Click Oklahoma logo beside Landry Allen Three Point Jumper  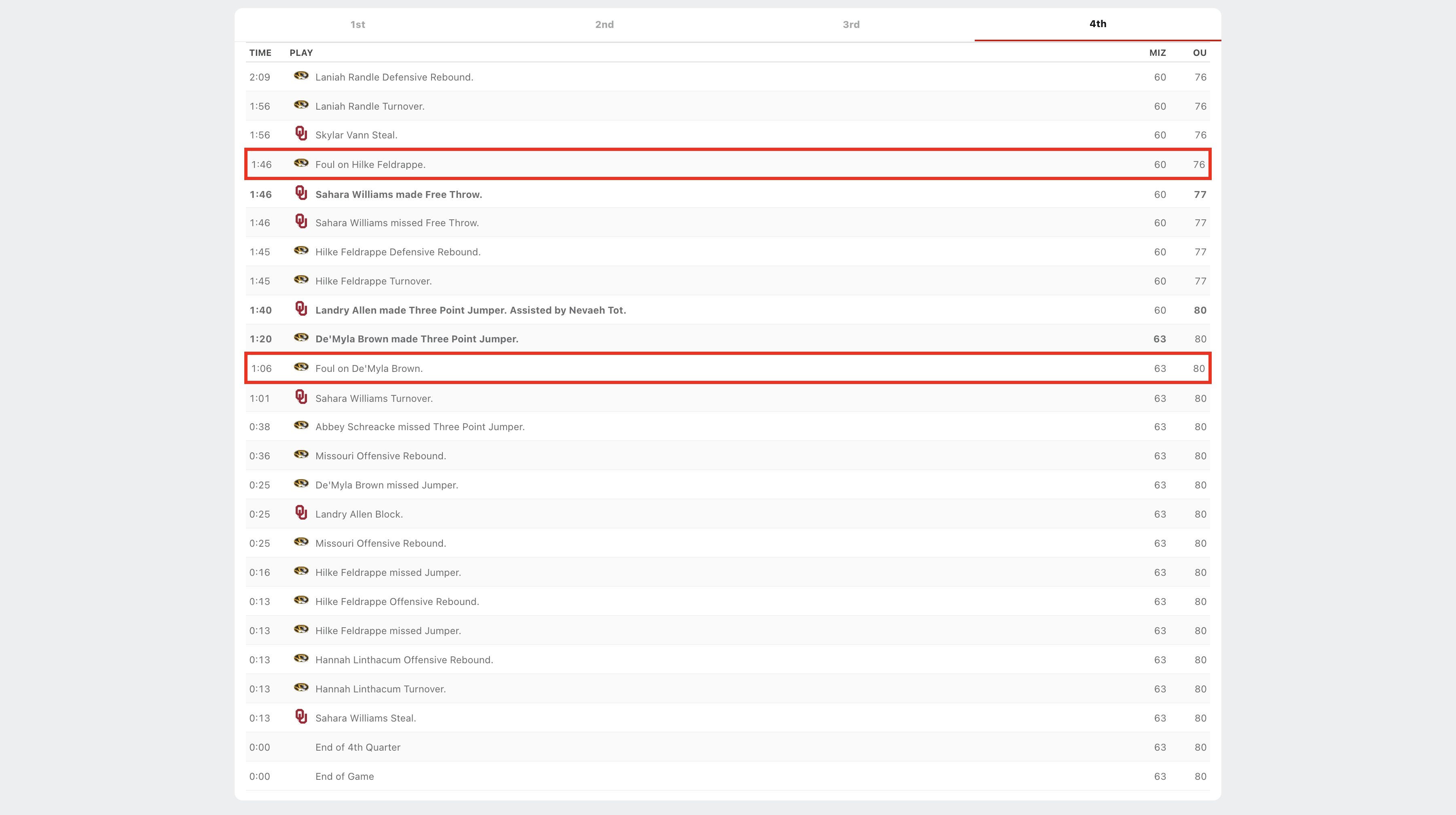[301, 309]
